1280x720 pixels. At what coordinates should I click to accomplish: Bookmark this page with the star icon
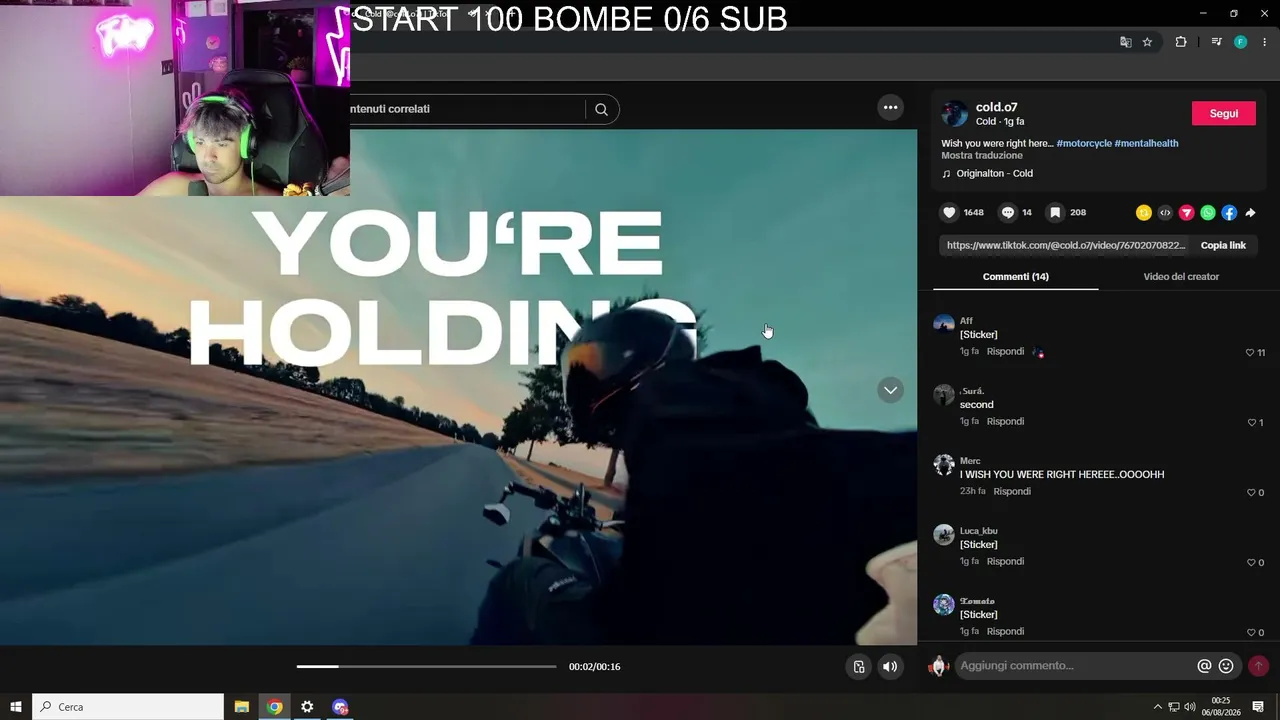tap(1147, 42)
